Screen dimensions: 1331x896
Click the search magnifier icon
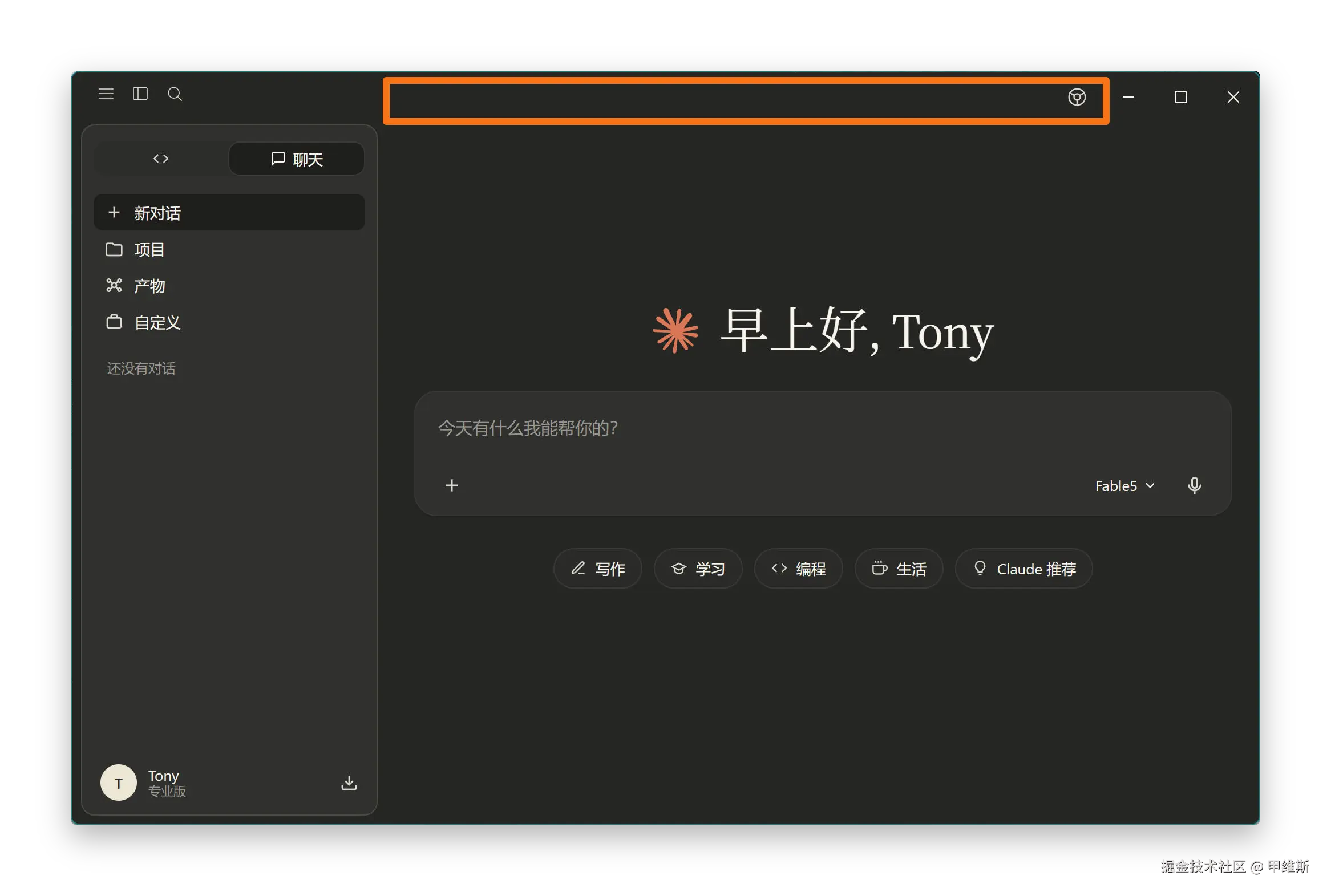175,94
